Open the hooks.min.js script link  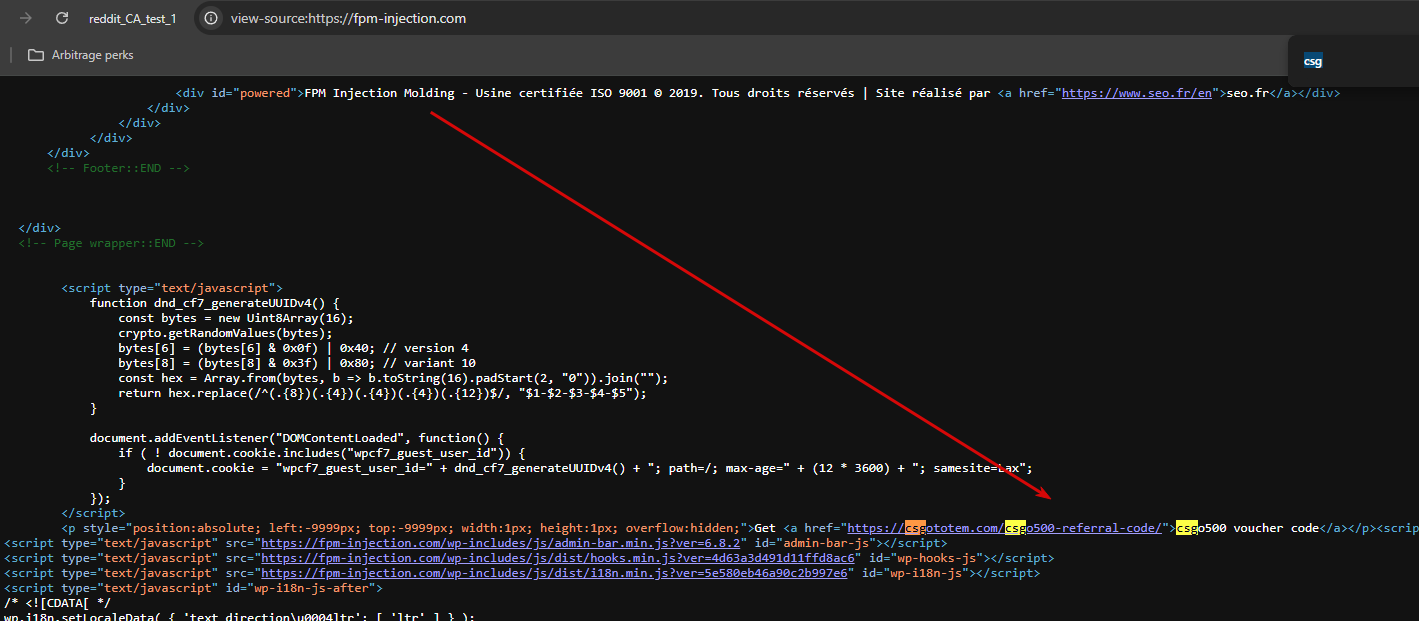[558, 558]
